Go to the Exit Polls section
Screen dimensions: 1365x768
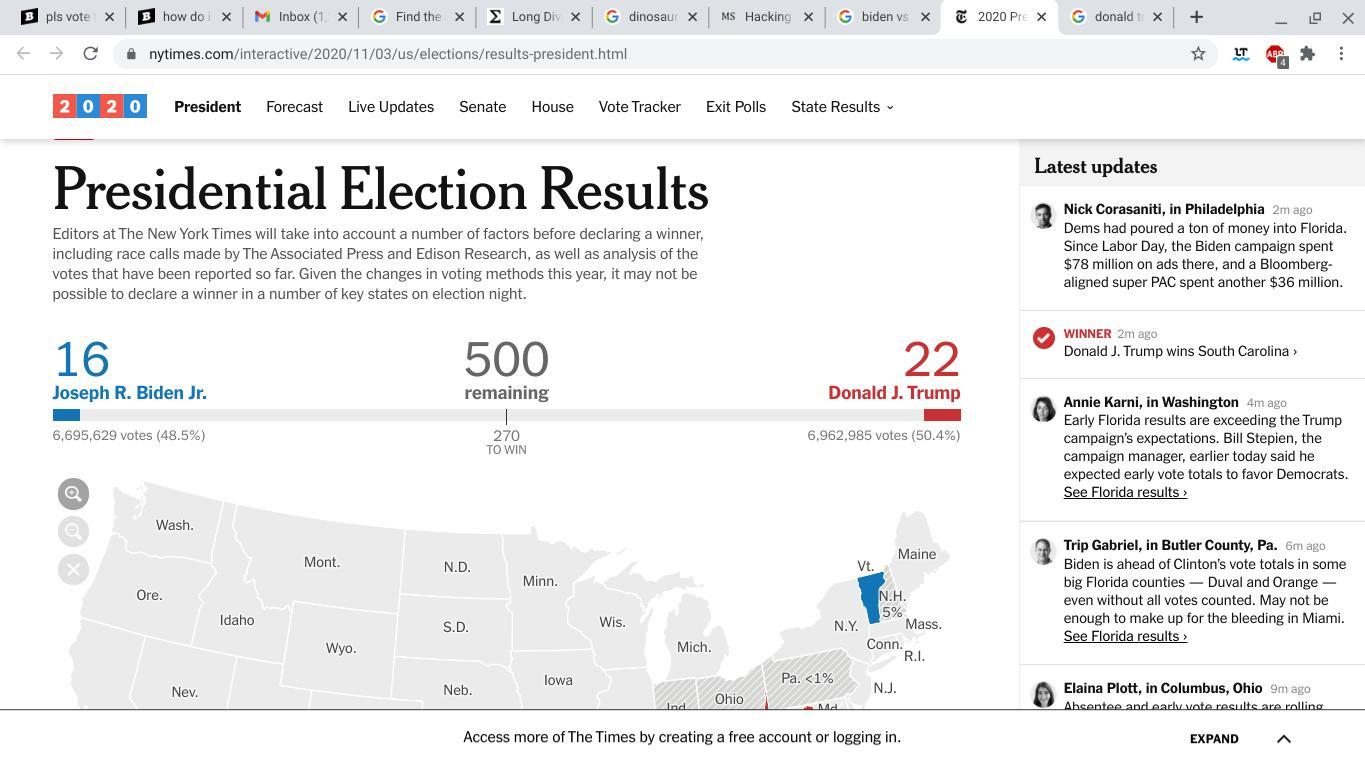tap(736, 107)
